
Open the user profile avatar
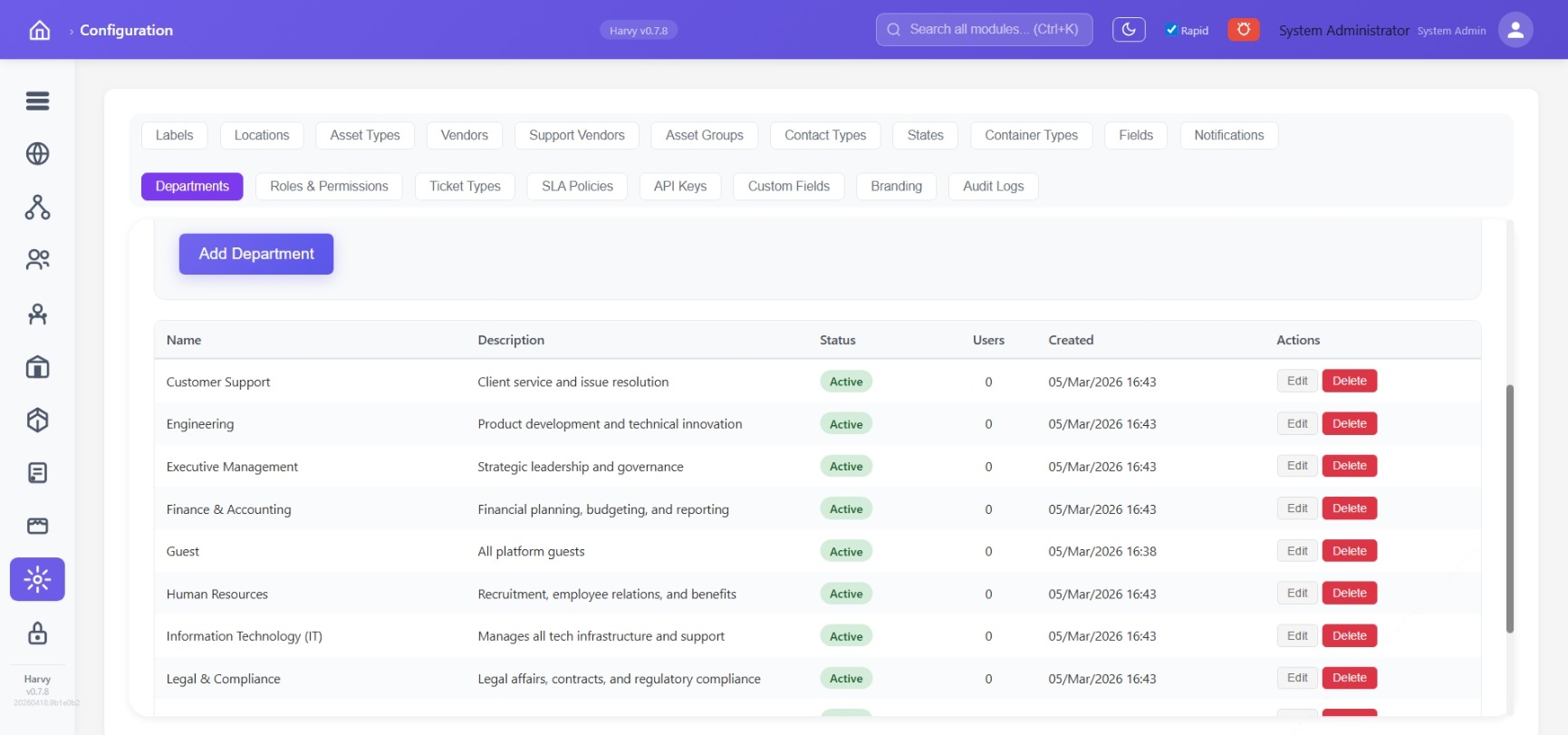1515,30
